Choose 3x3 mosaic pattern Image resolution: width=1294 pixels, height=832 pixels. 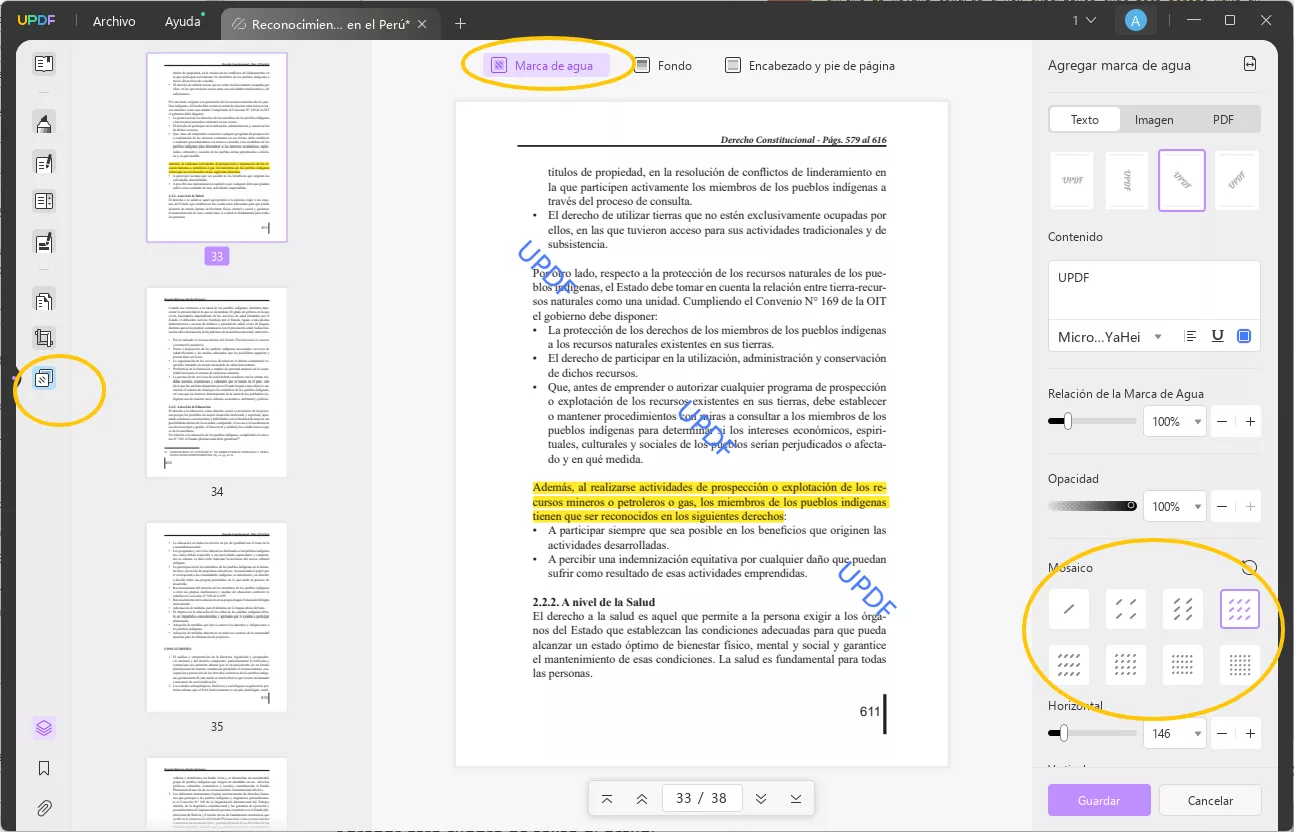[1240, 609]
